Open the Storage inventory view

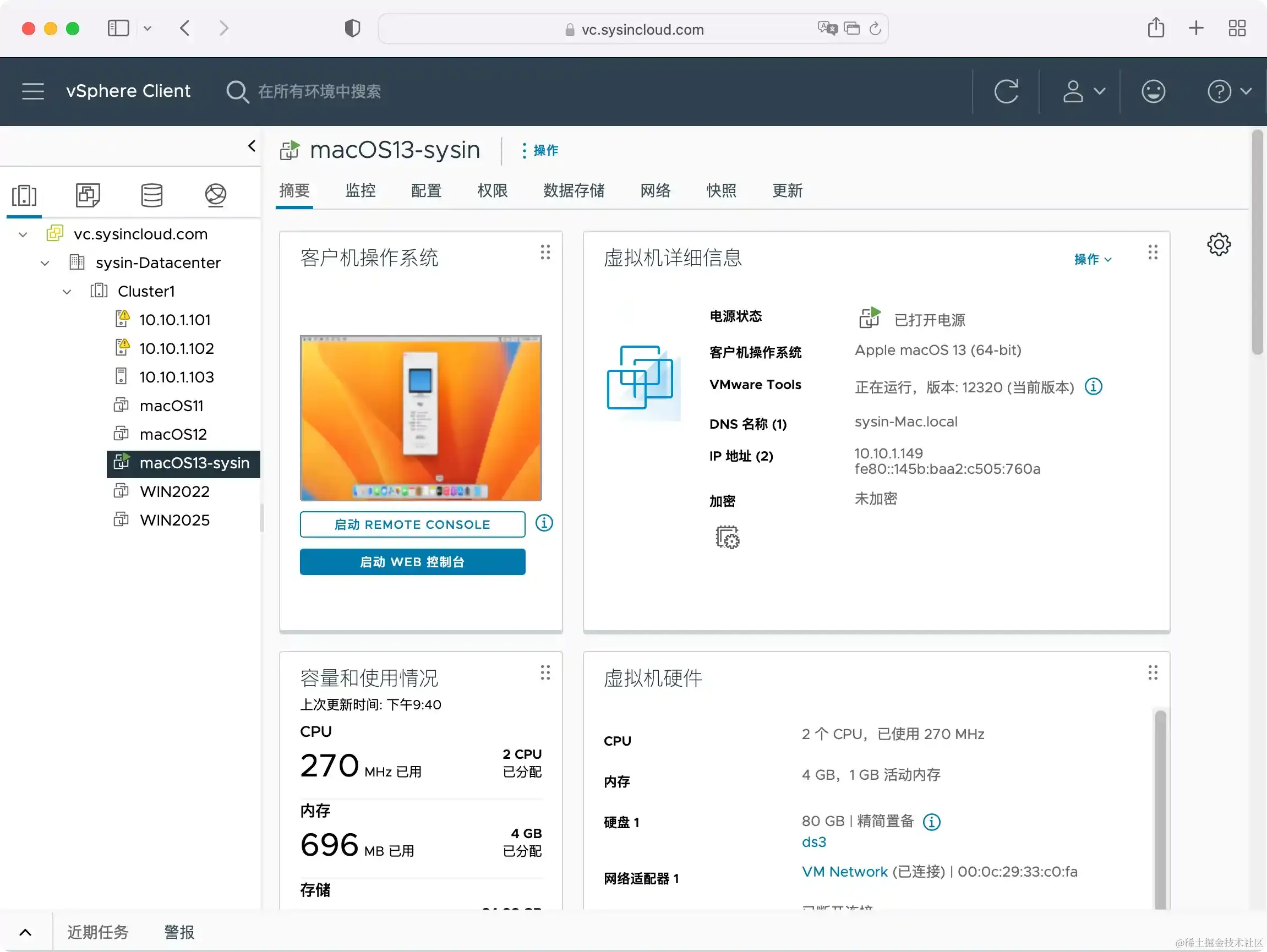(x=152, y=195)
